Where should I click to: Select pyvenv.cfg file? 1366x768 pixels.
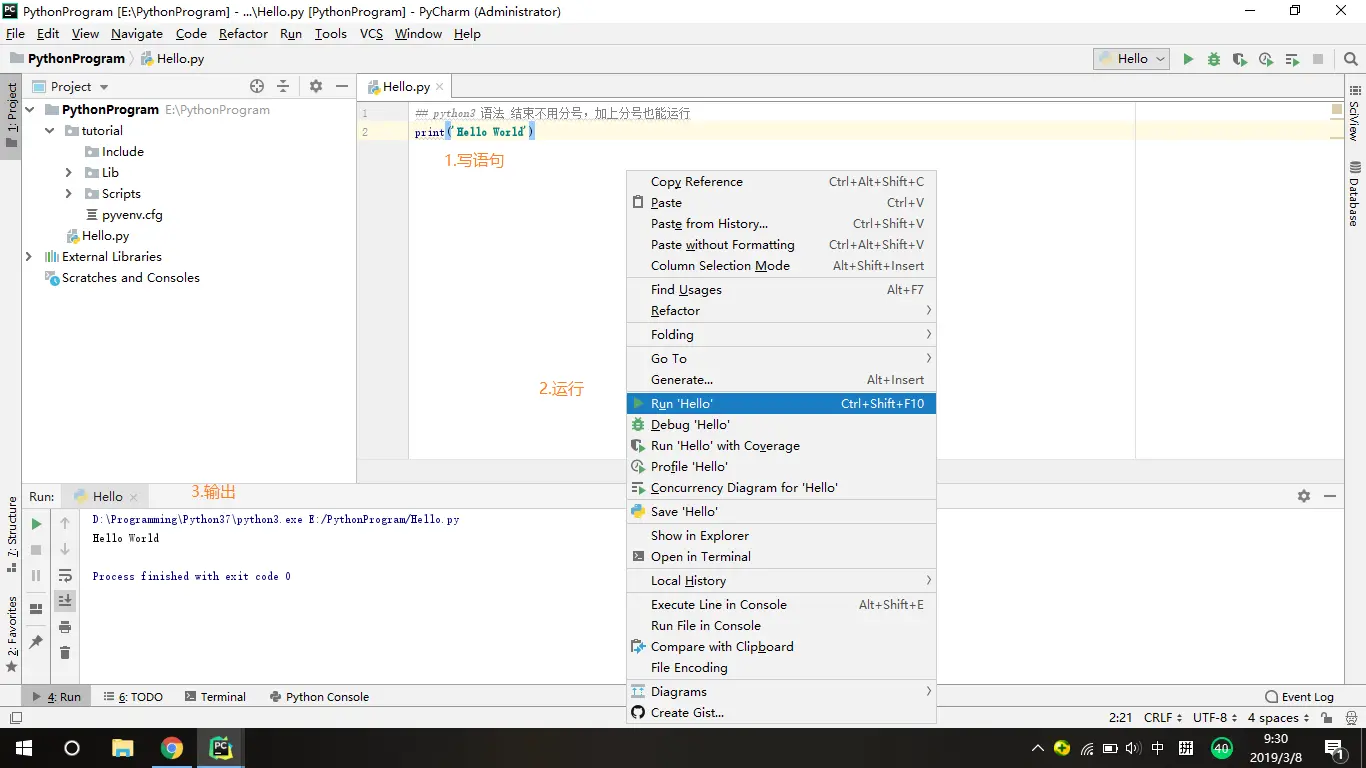tap(124, 215)
